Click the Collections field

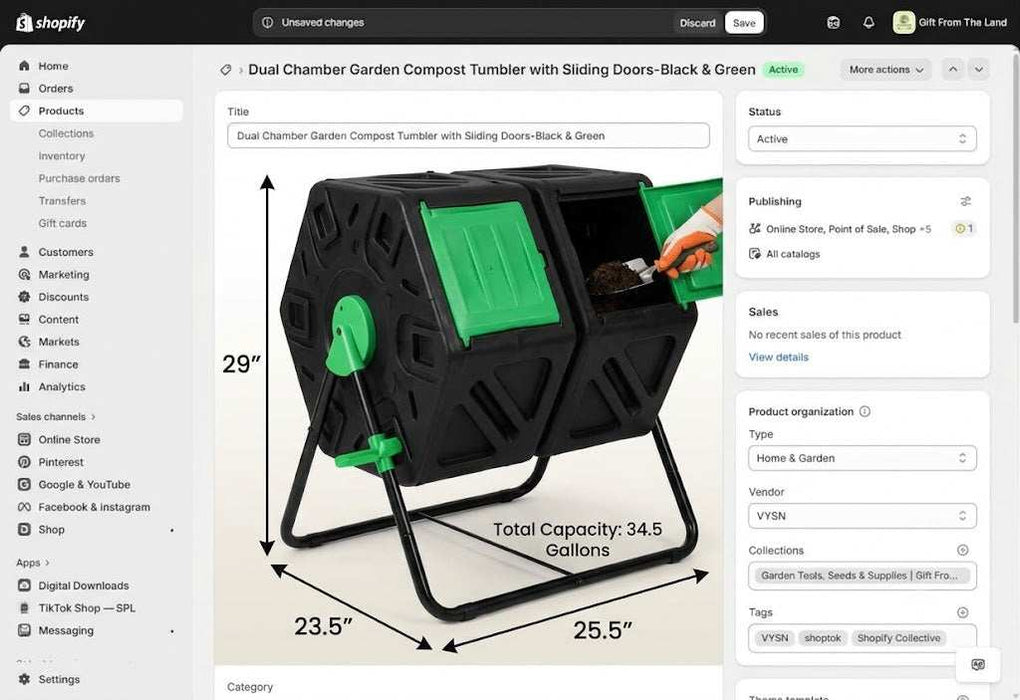(x=862, y=576)
